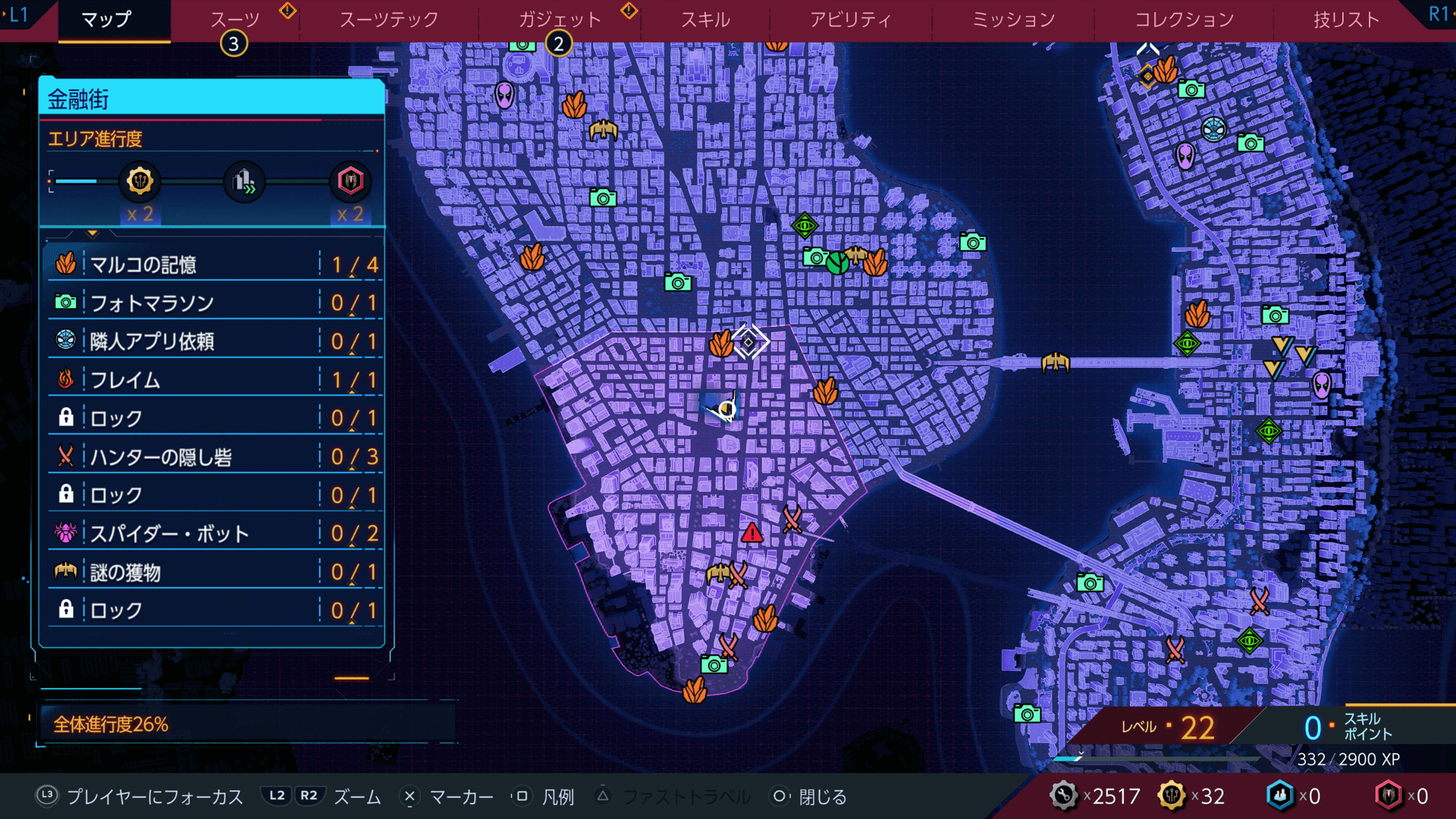Open the 技リスト tab
The width and height of the screenshot is (1456, 819).
coord(1346,20)
